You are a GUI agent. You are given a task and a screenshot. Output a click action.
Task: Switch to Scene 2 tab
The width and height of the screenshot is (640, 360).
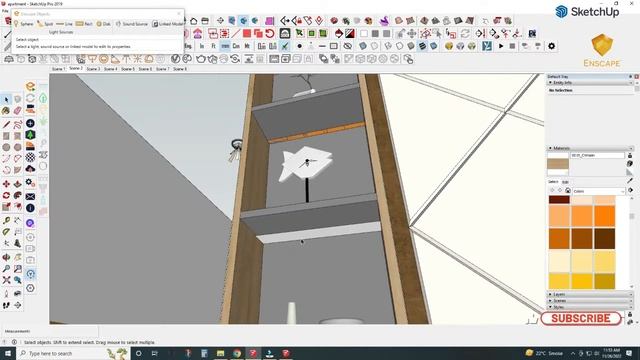pos(76,69)
